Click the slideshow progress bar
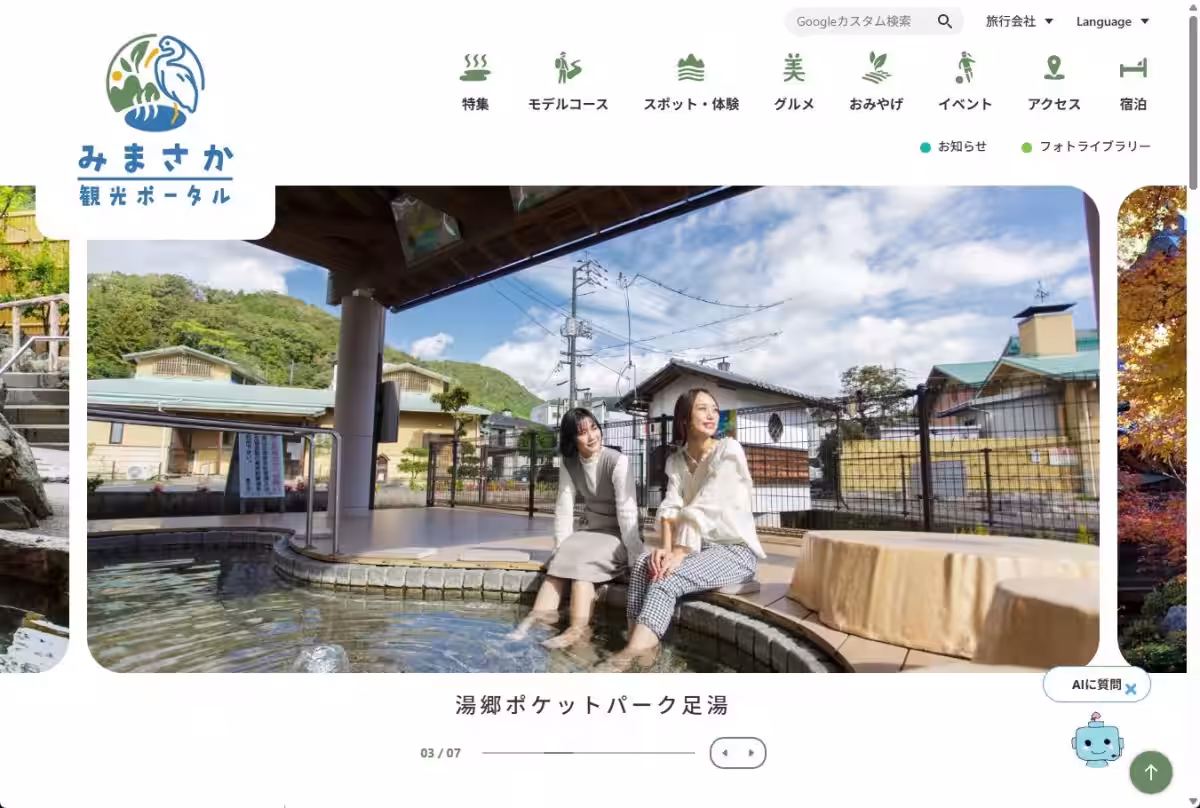The height and width of the screenshot is (808, 1200). (588, 752)
